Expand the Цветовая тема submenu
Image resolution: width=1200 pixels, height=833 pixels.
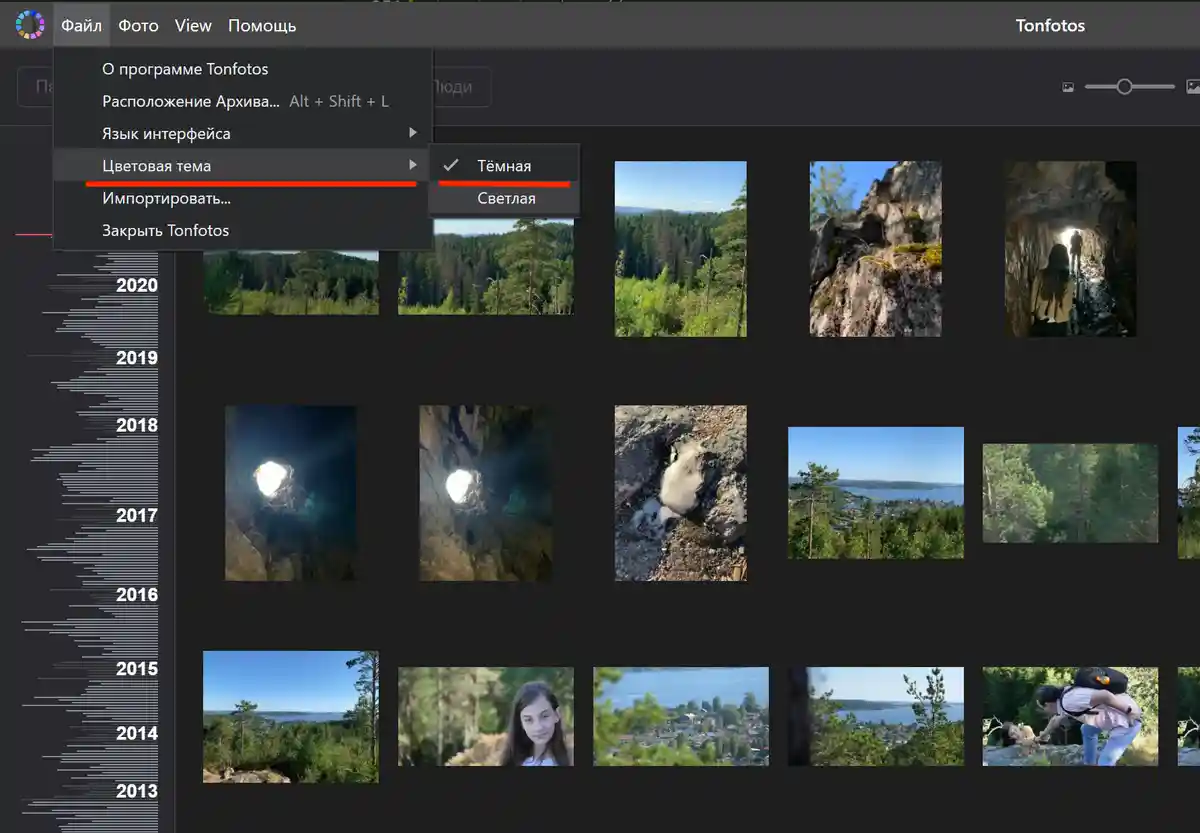tap(243, 165)
